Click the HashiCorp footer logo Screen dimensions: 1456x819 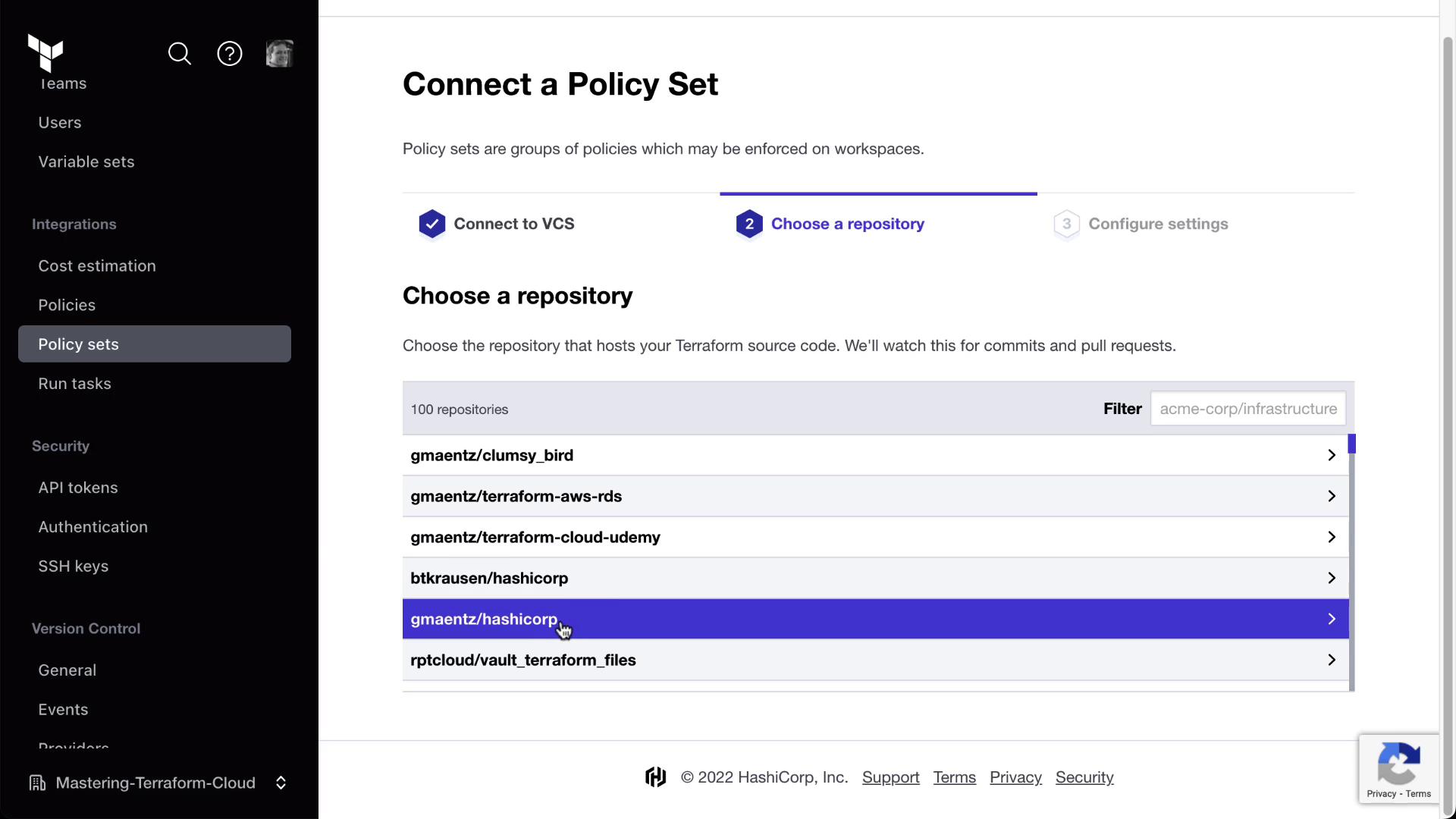(x=656, y=777)
